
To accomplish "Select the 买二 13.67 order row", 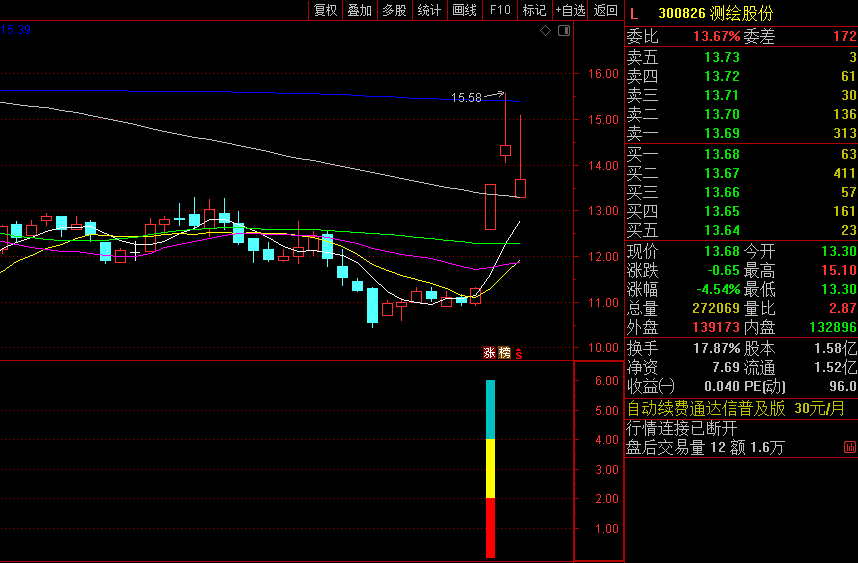I will click(741, 173).
